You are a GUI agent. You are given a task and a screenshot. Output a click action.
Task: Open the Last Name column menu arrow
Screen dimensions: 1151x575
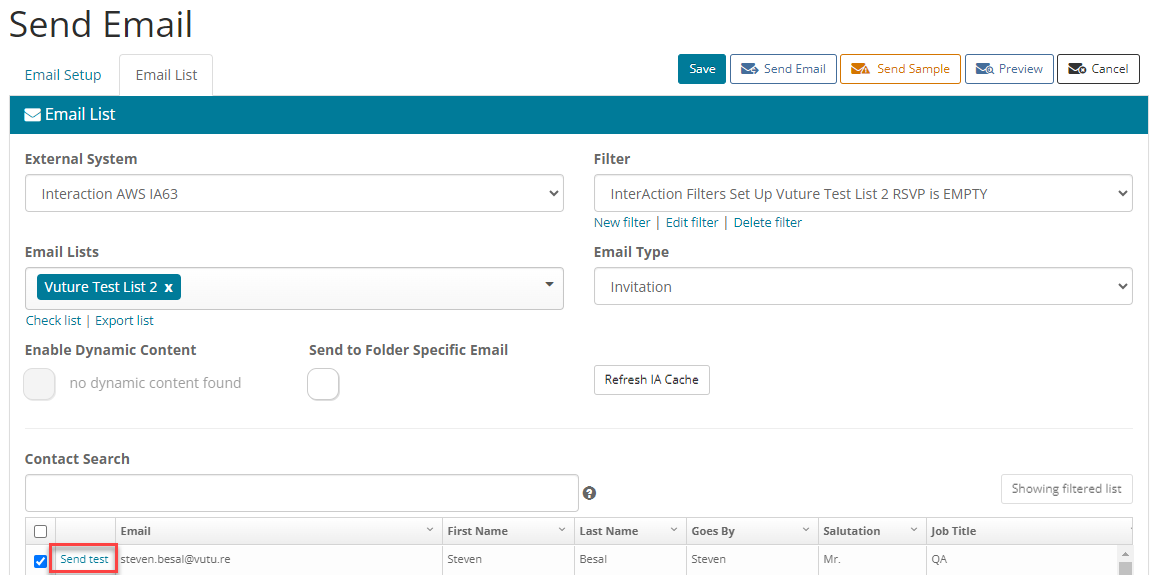[674, 529]
